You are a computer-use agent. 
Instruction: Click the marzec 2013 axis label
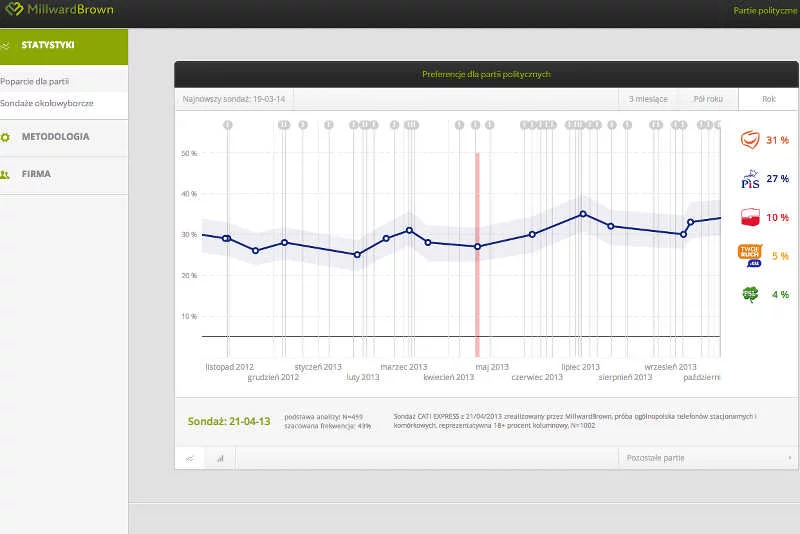404,367
